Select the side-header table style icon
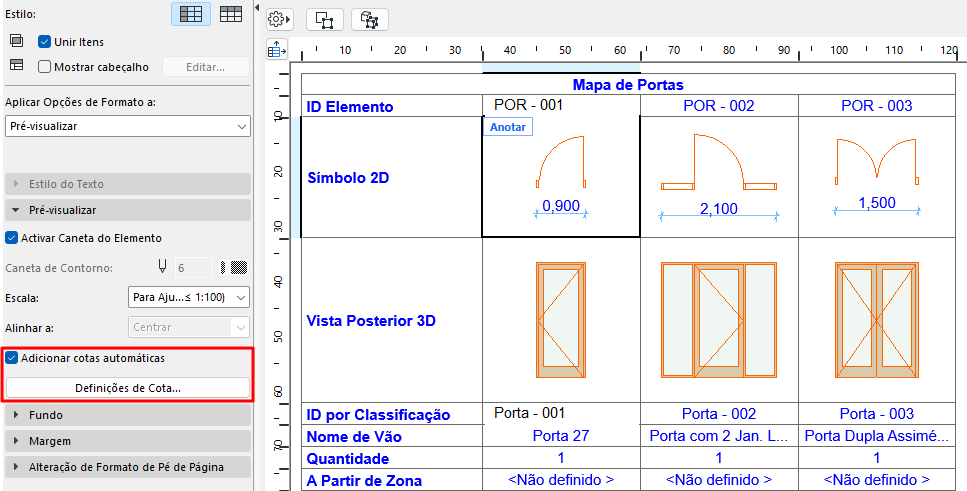The width and height of the screenshot is (967, 491). click(x=191, y=14)
